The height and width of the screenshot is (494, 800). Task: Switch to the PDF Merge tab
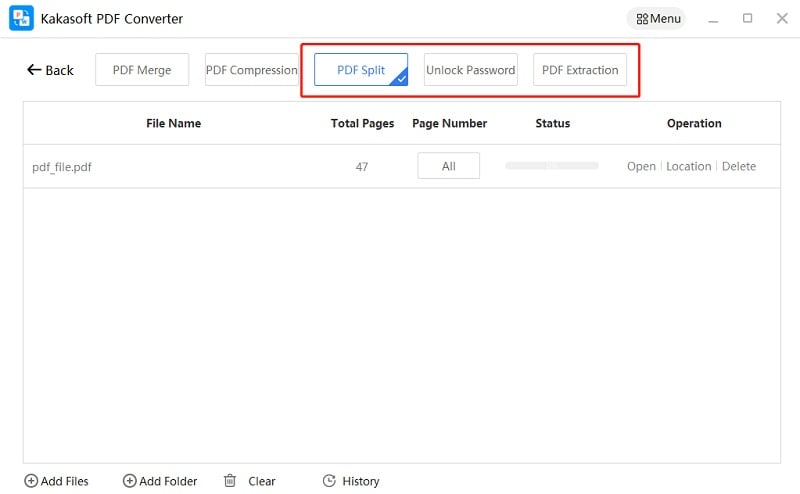pyautogui.click(x=142, y=70)
